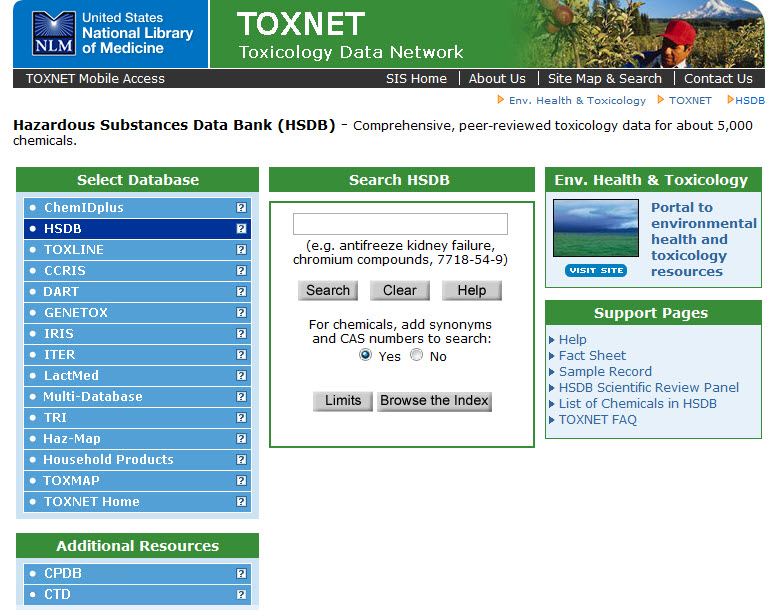Open List of Chemicals in HSDB
This screenshot has height=616, width=777.
pos(638,404)
